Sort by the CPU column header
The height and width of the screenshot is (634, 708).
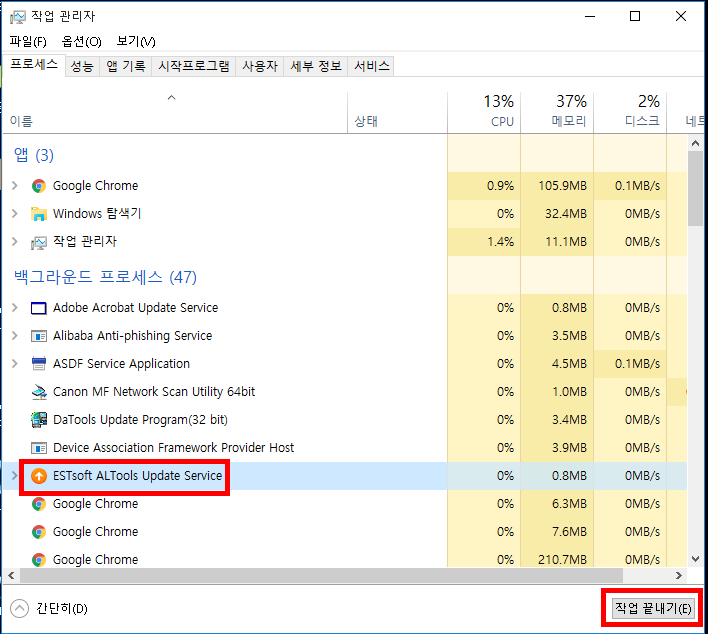pos(484,113)
